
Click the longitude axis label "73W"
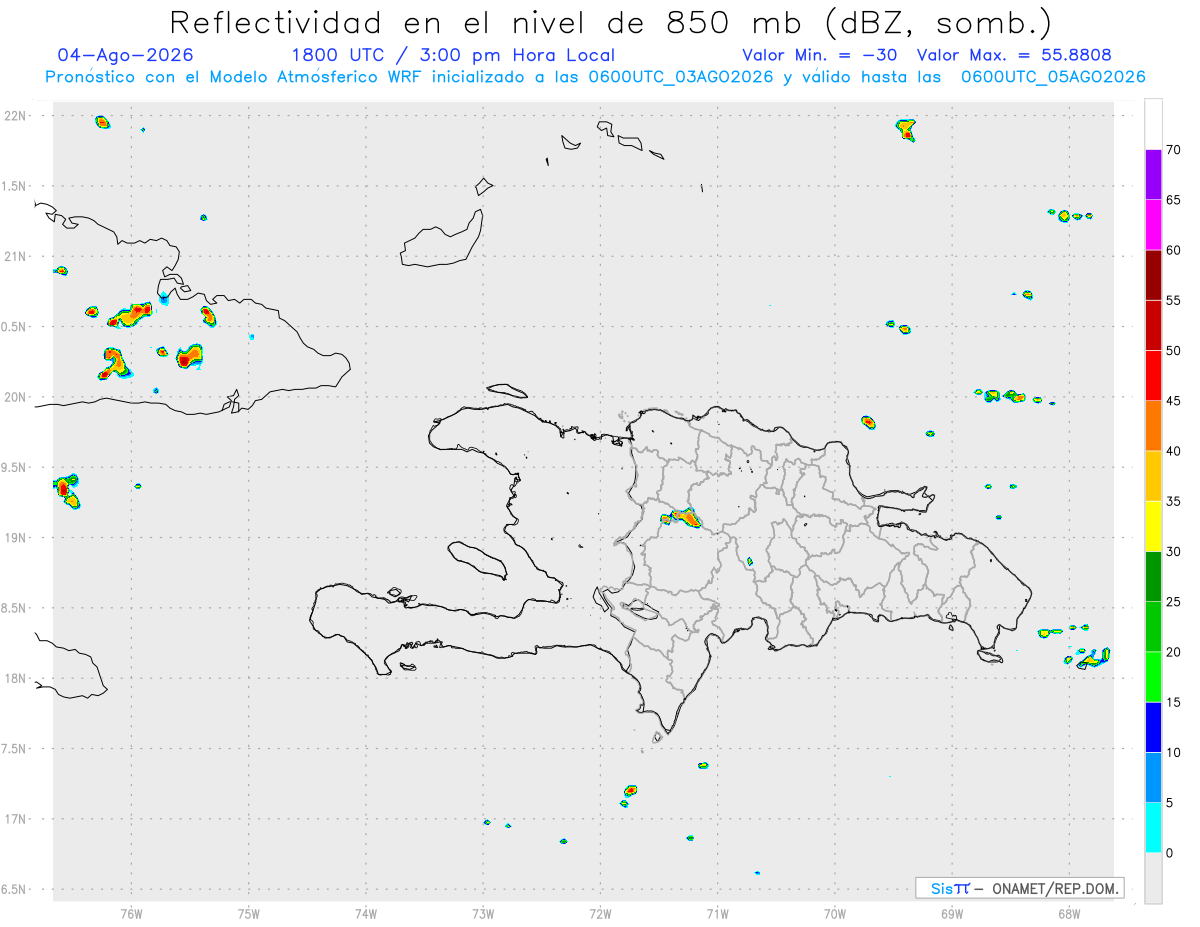pyautogui.click(x=483, y=913)
